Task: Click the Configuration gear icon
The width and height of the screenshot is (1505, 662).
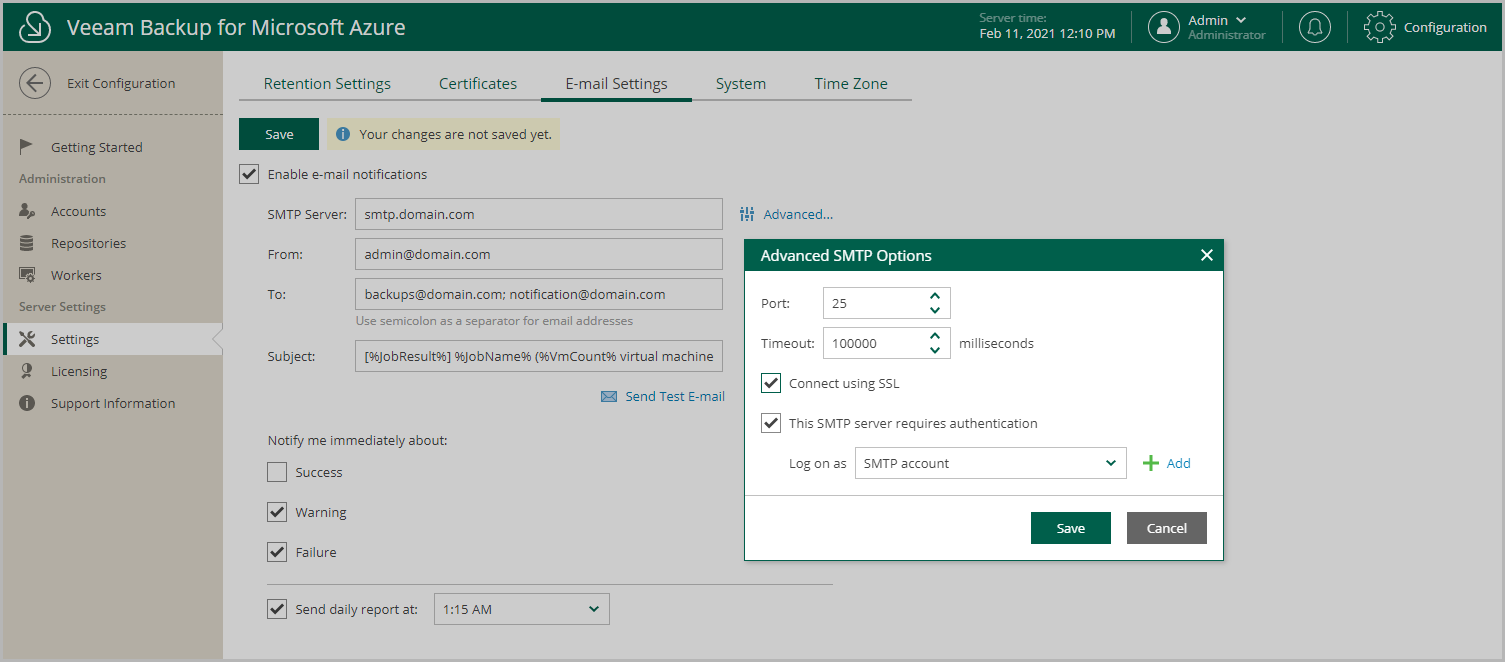Action: 1380,27
